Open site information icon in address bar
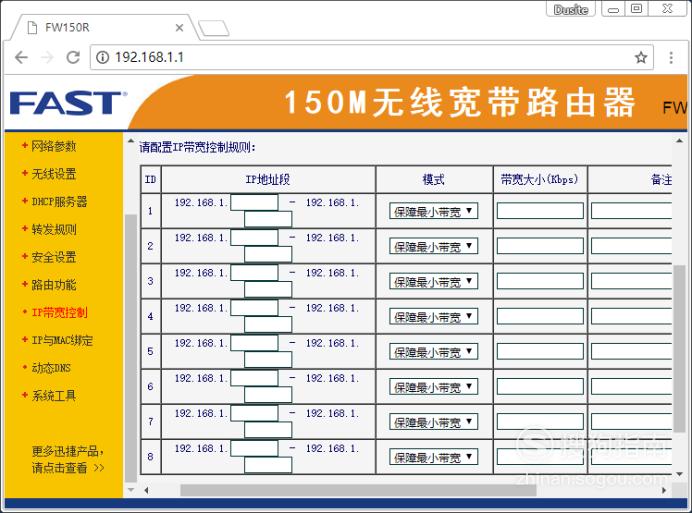 (x=102, y=57)
